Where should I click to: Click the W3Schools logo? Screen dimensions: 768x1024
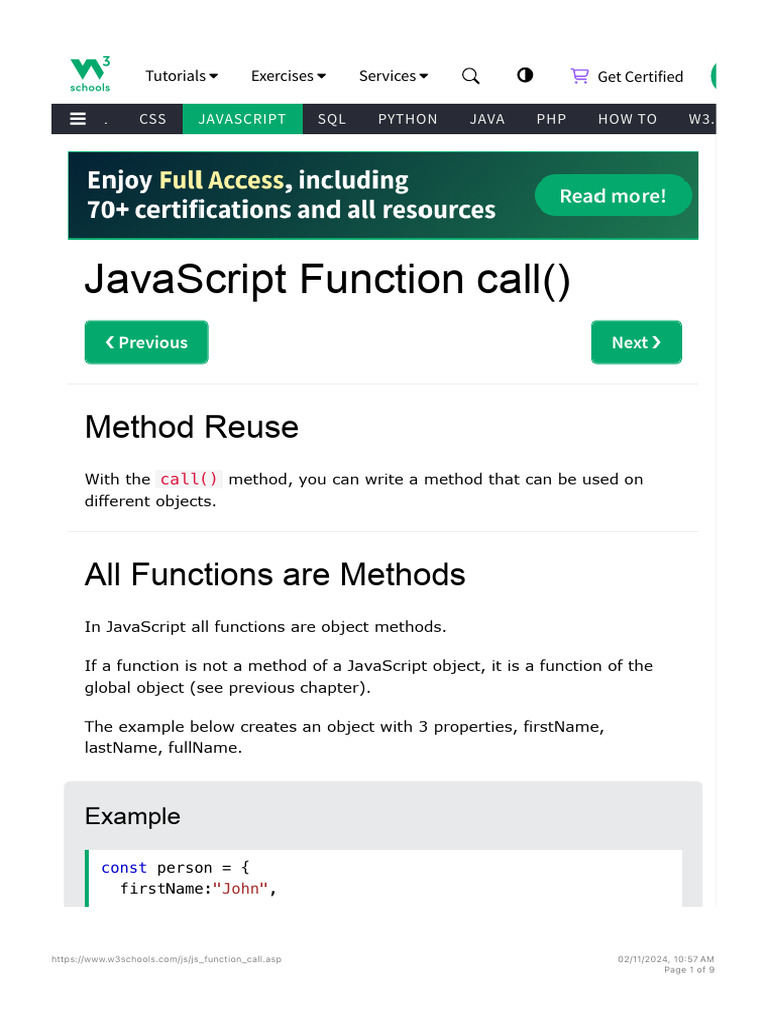(90, 74)
